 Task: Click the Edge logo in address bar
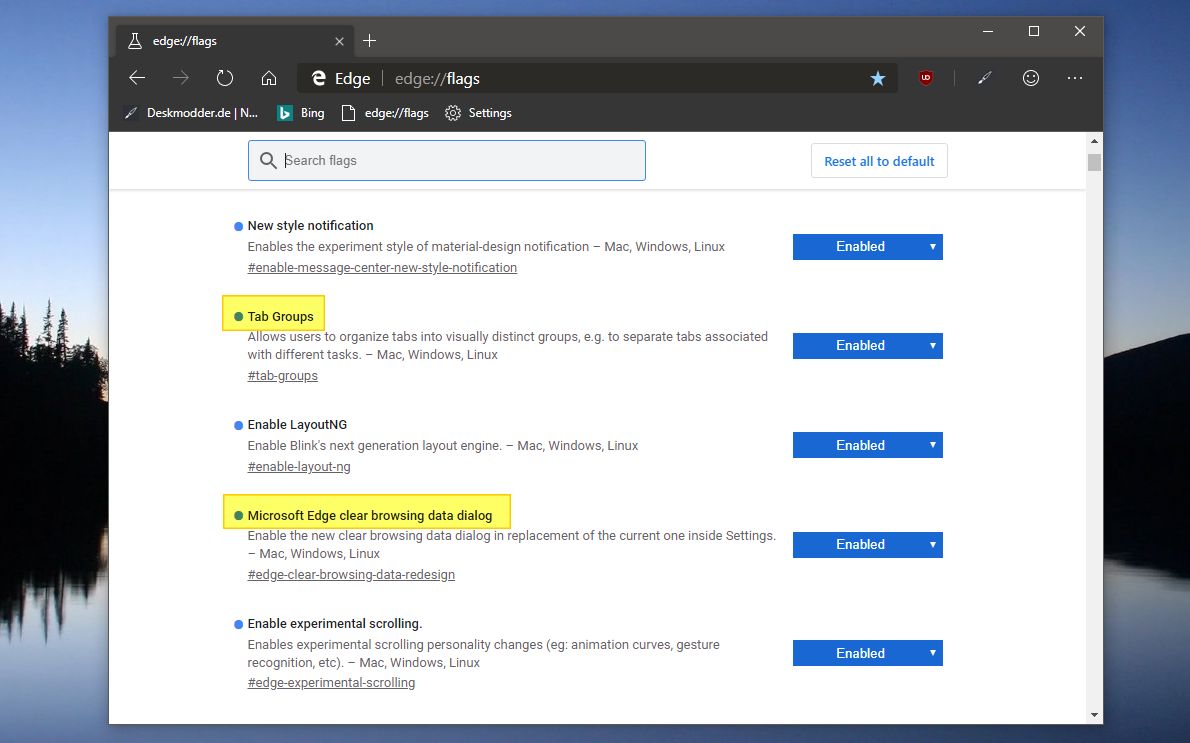tap(319, 78)
